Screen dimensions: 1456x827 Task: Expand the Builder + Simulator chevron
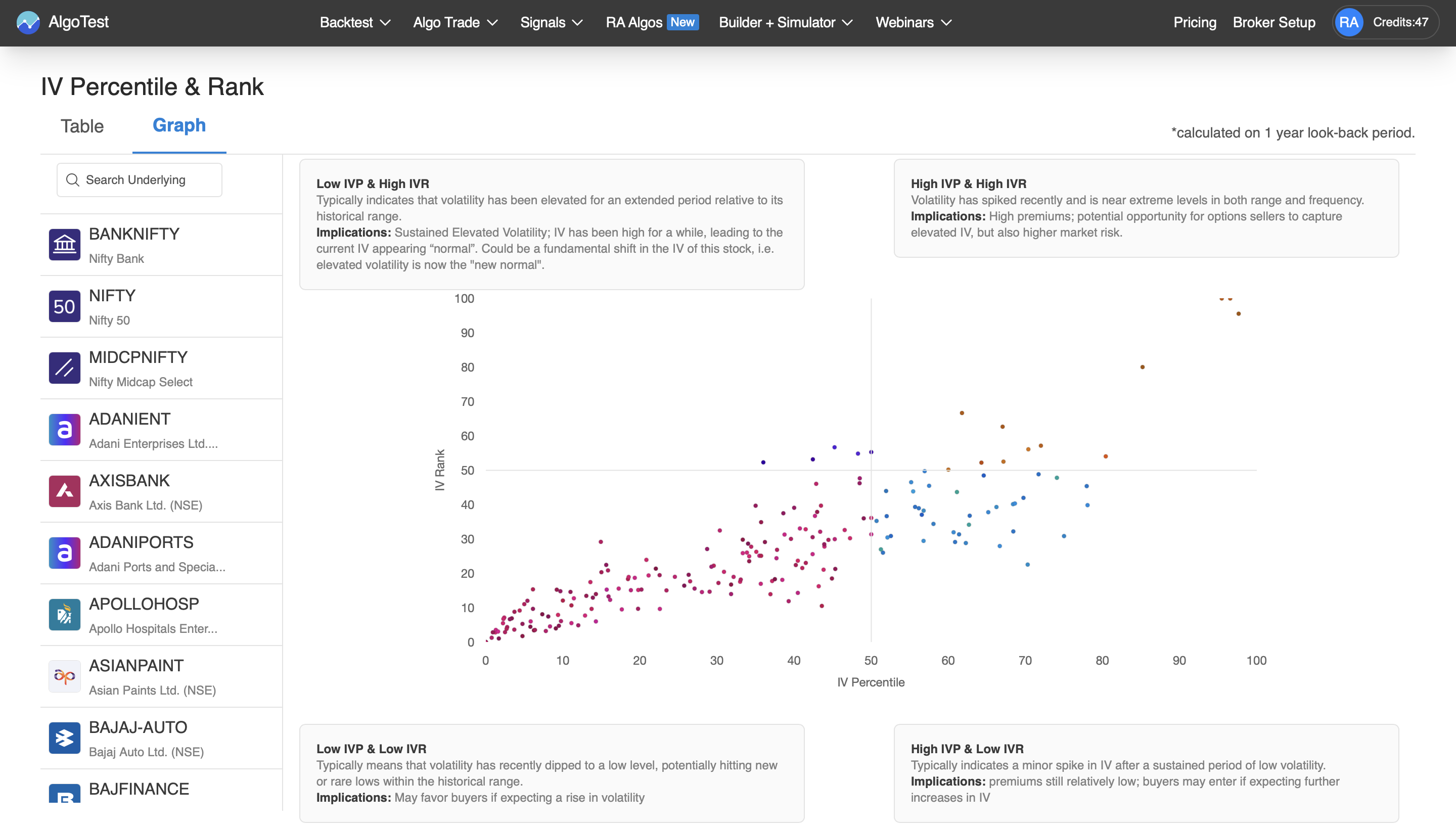coord(847,23)
